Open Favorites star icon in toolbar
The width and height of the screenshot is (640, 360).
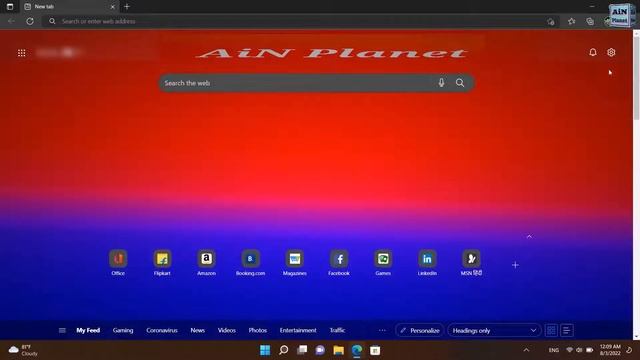coord(571,21)
